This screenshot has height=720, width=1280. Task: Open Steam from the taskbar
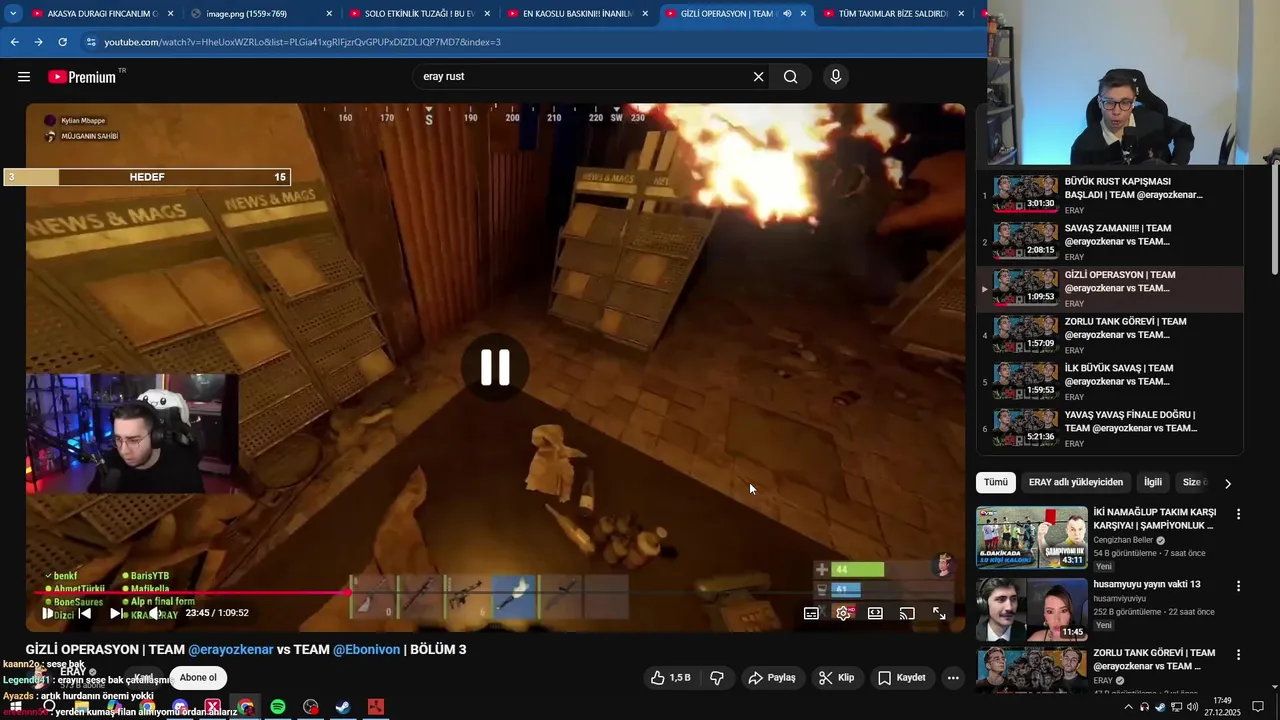(342, 707)
